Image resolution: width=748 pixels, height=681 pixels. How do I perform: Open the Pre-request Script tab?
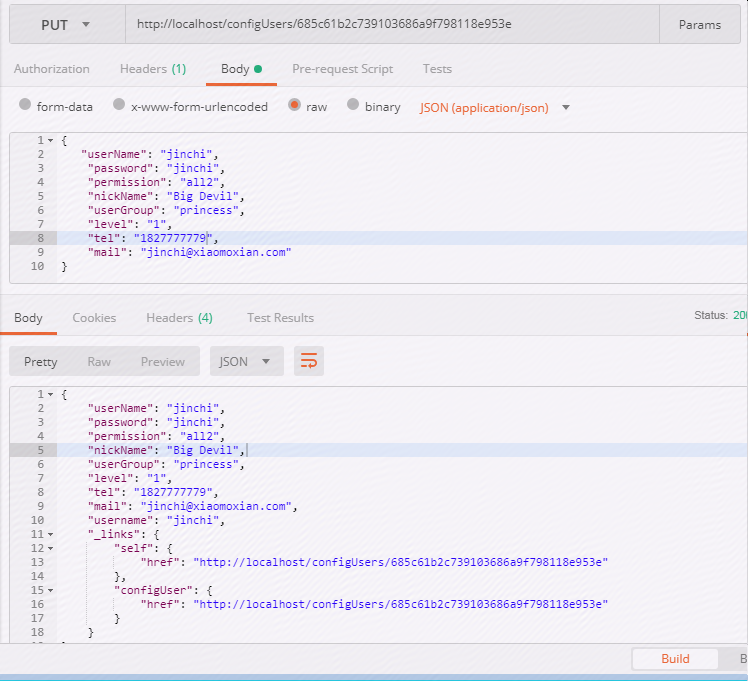pyautogui.click(x=343, y=69)
